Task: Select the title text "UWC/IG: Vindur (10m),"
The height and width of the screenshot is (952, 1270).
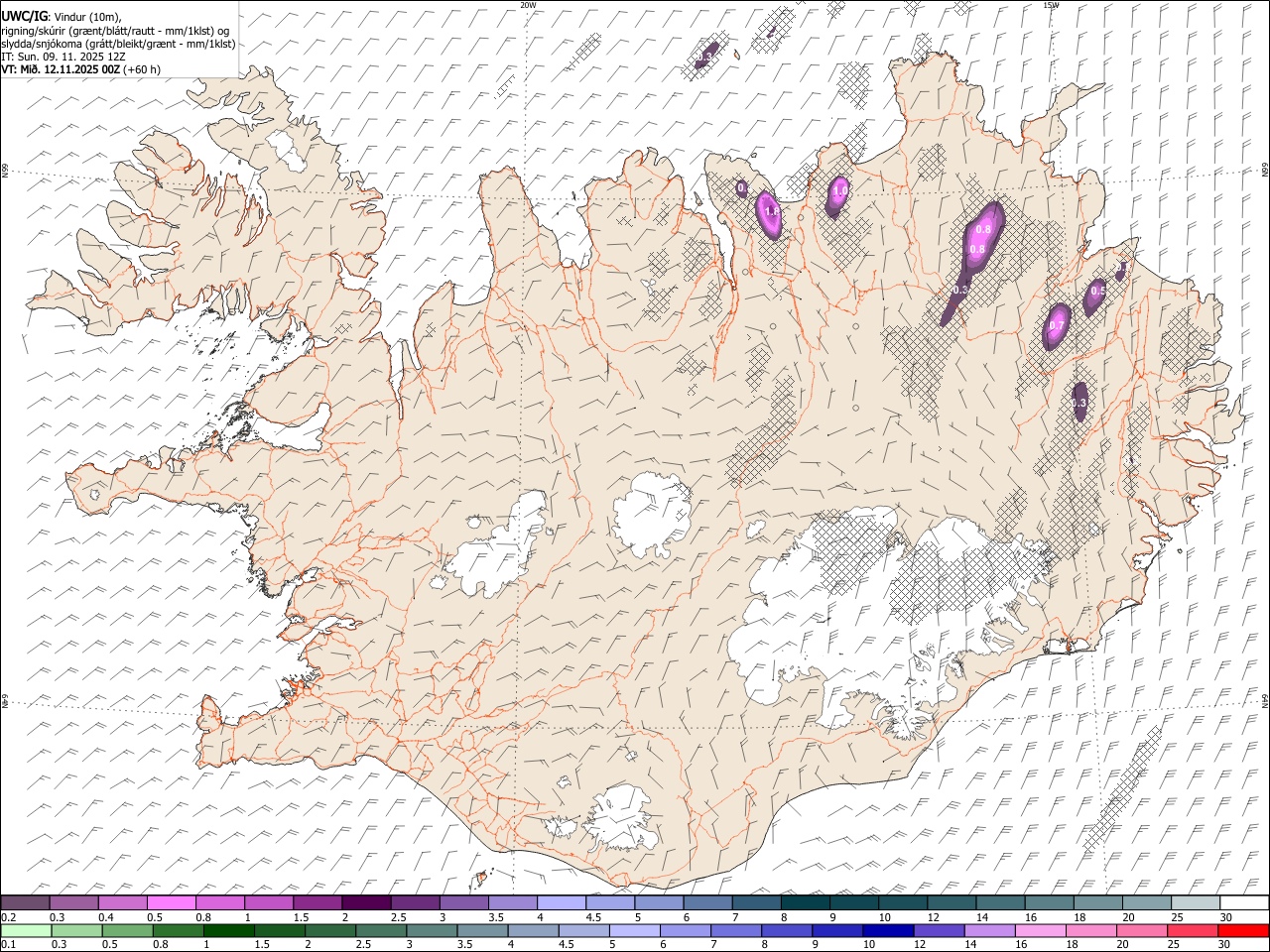Action: 62,17
